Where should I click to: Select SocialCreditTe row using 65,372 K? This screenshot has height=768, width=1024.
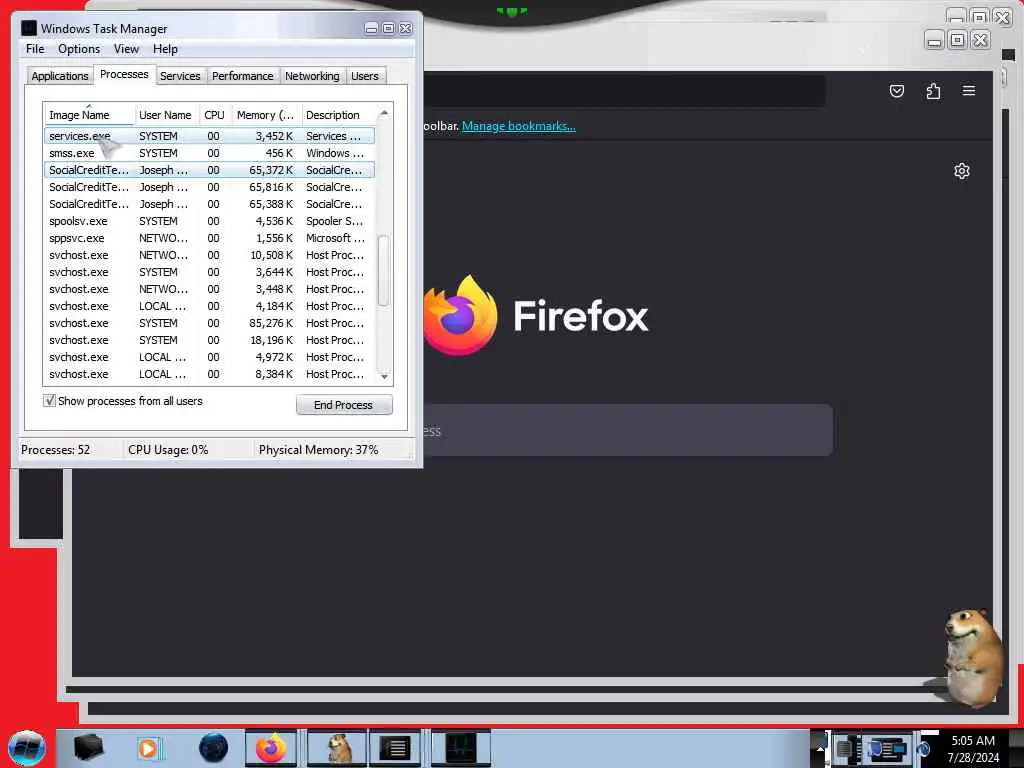[210, 170]
